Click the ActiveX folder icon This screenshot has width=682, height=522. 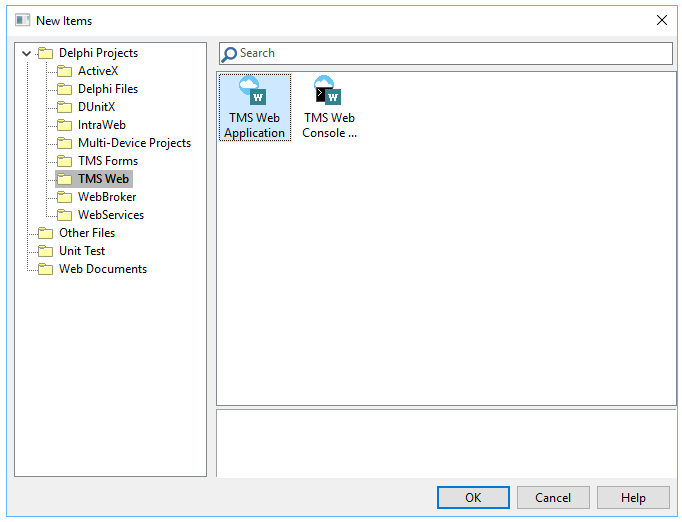click(x=64, y=71)
